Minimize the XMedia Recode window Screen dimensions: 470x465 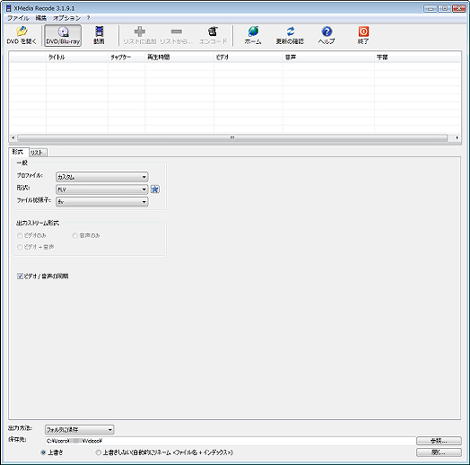coord(430,9)
